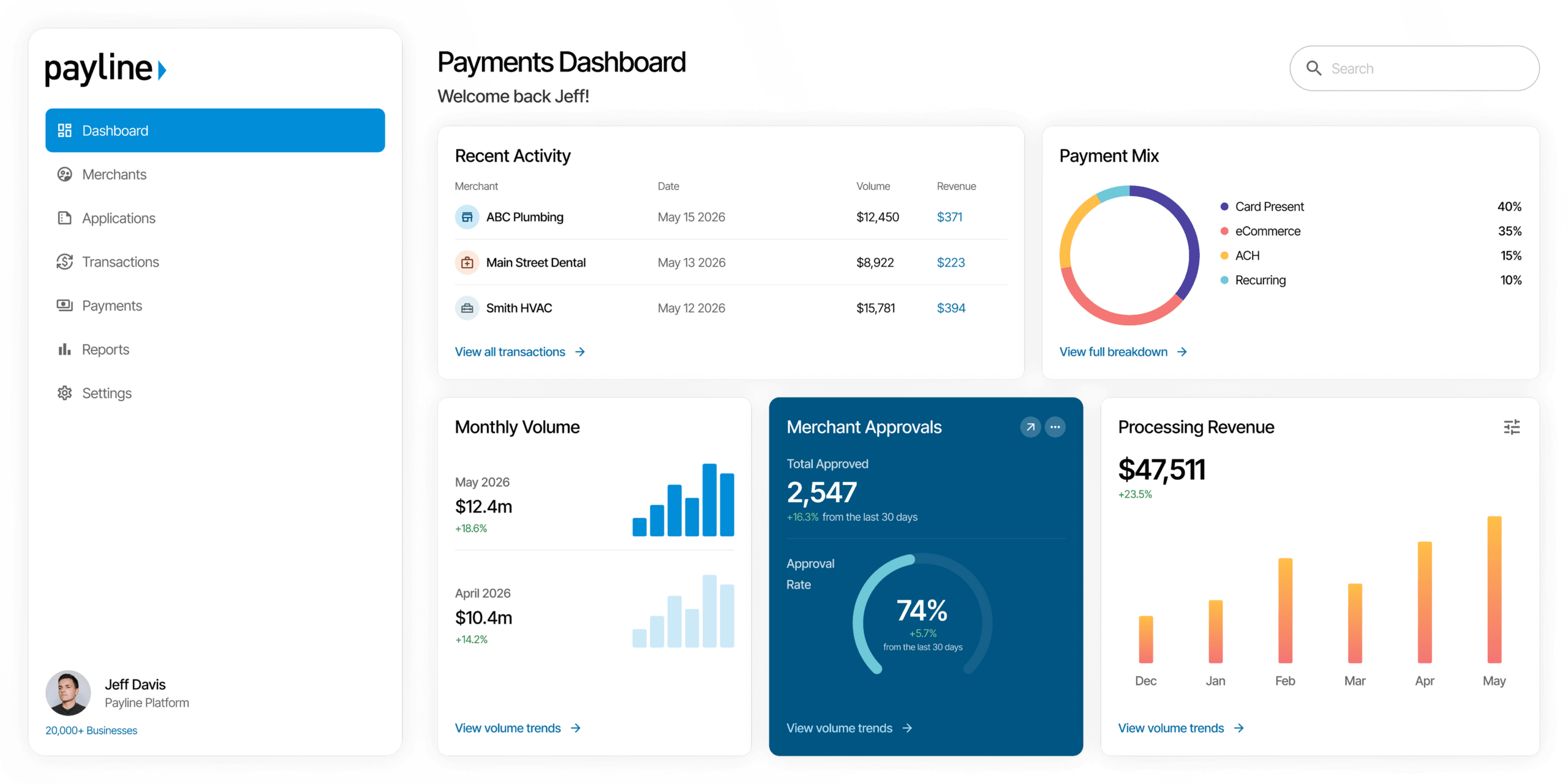Click the May bar in Processing Revenue

(x=1494, y=589)
